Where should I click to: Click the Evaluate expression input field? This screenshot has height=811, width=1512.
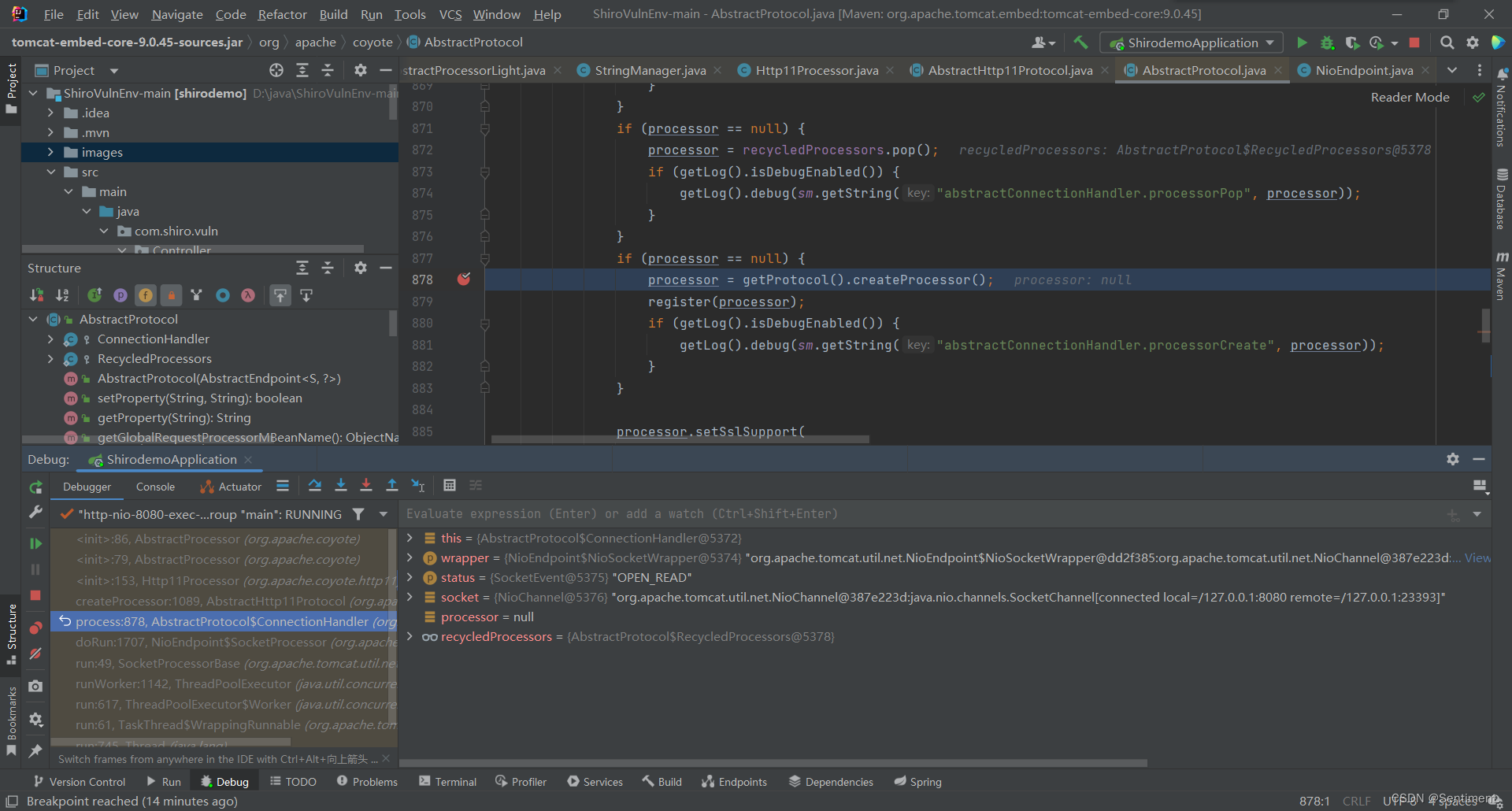tap(921, 513)
